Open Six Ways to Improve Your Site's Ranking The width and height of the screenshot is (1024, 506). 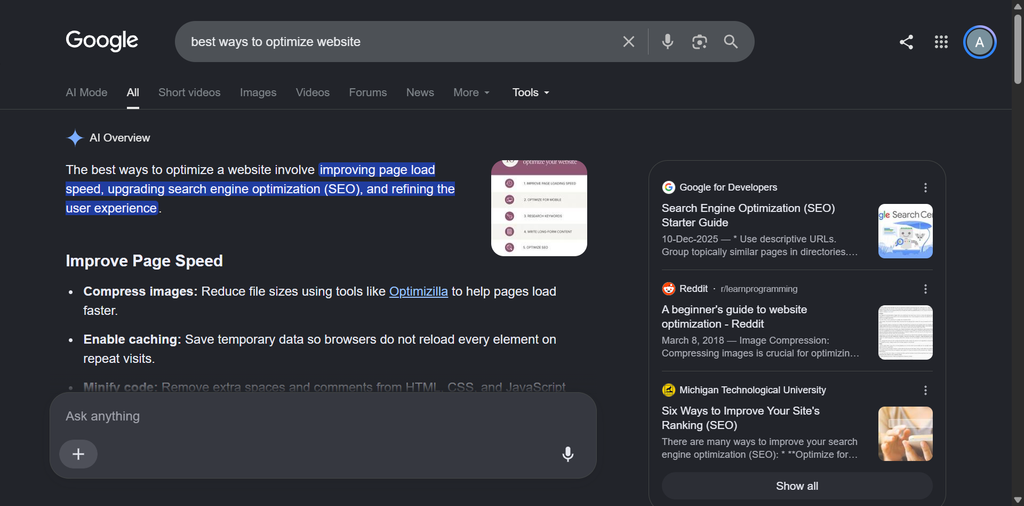(741, 418)
